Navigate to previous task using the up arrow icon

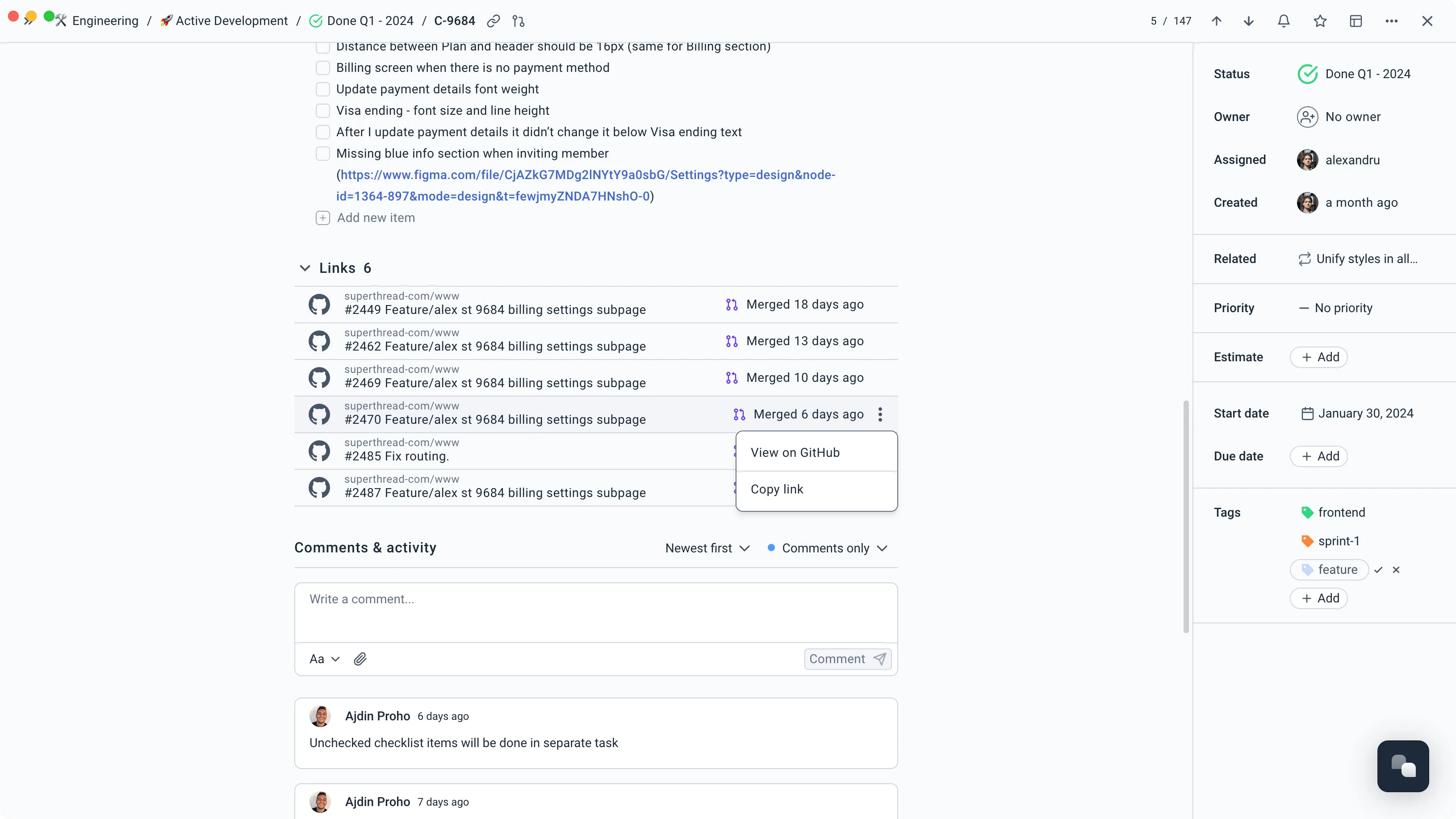[x=1217, y=21]
